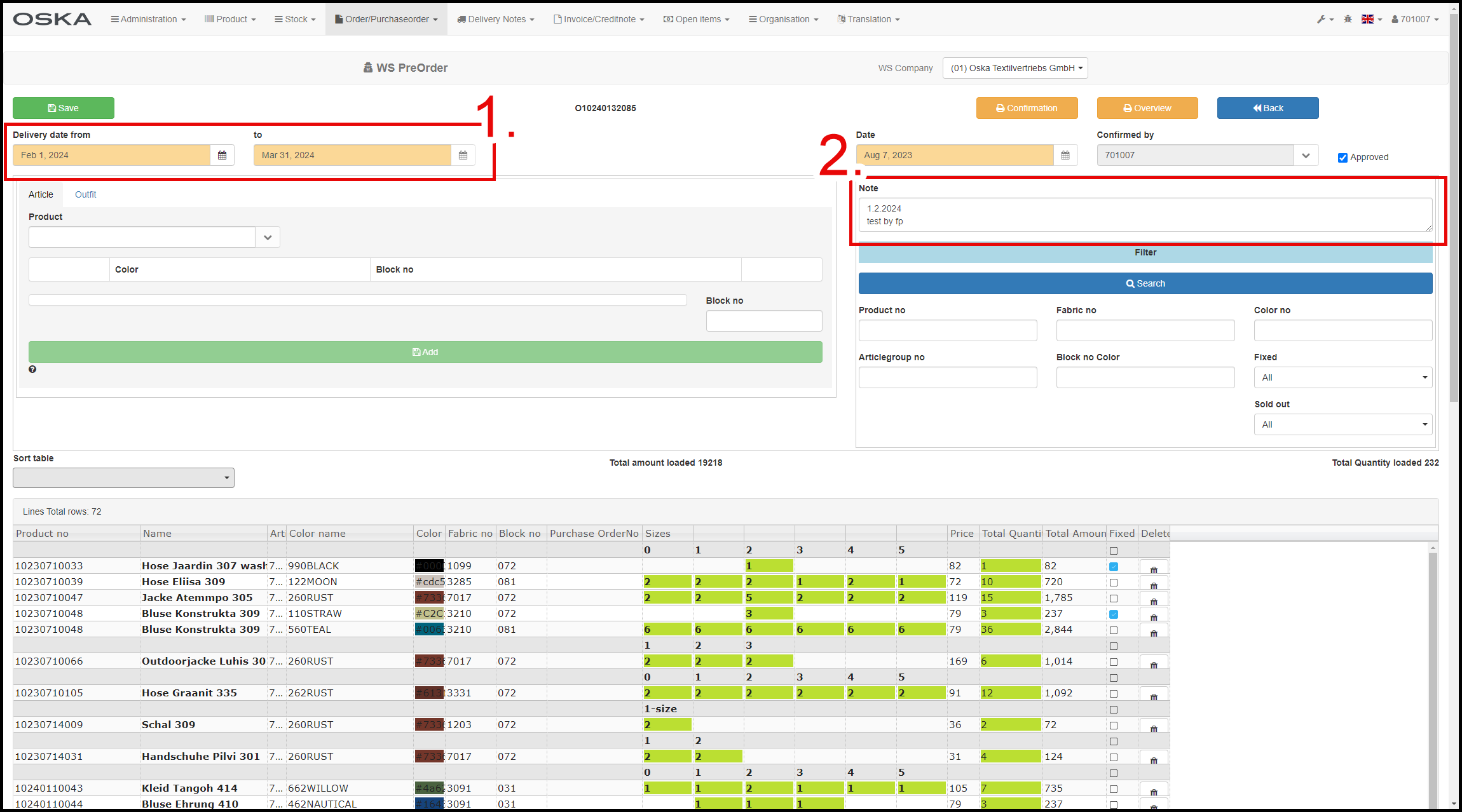Expand the Sold out filter dropdown
The image size is (1462, 812).
[1342, 424]
